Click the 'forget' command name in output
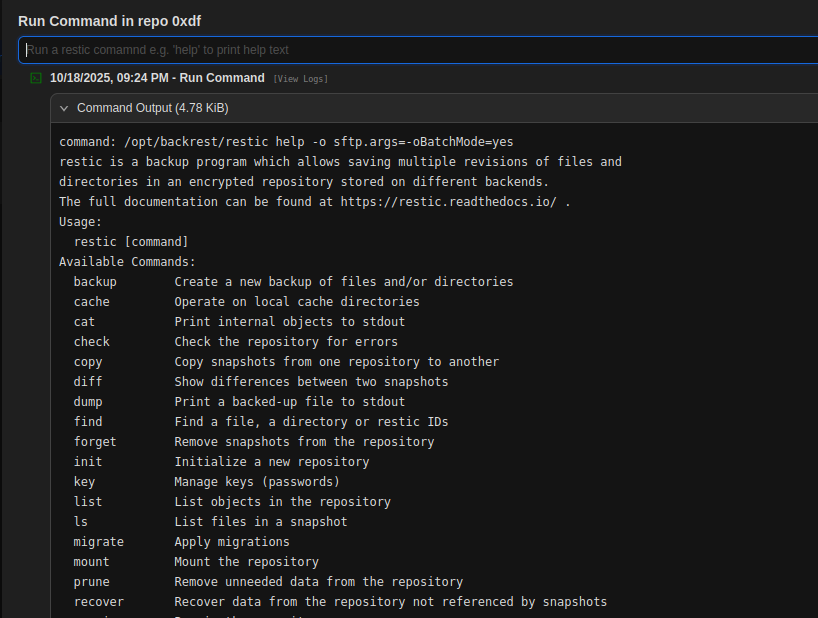This screenshot has width=818, height=618. [x=95, y=442]
